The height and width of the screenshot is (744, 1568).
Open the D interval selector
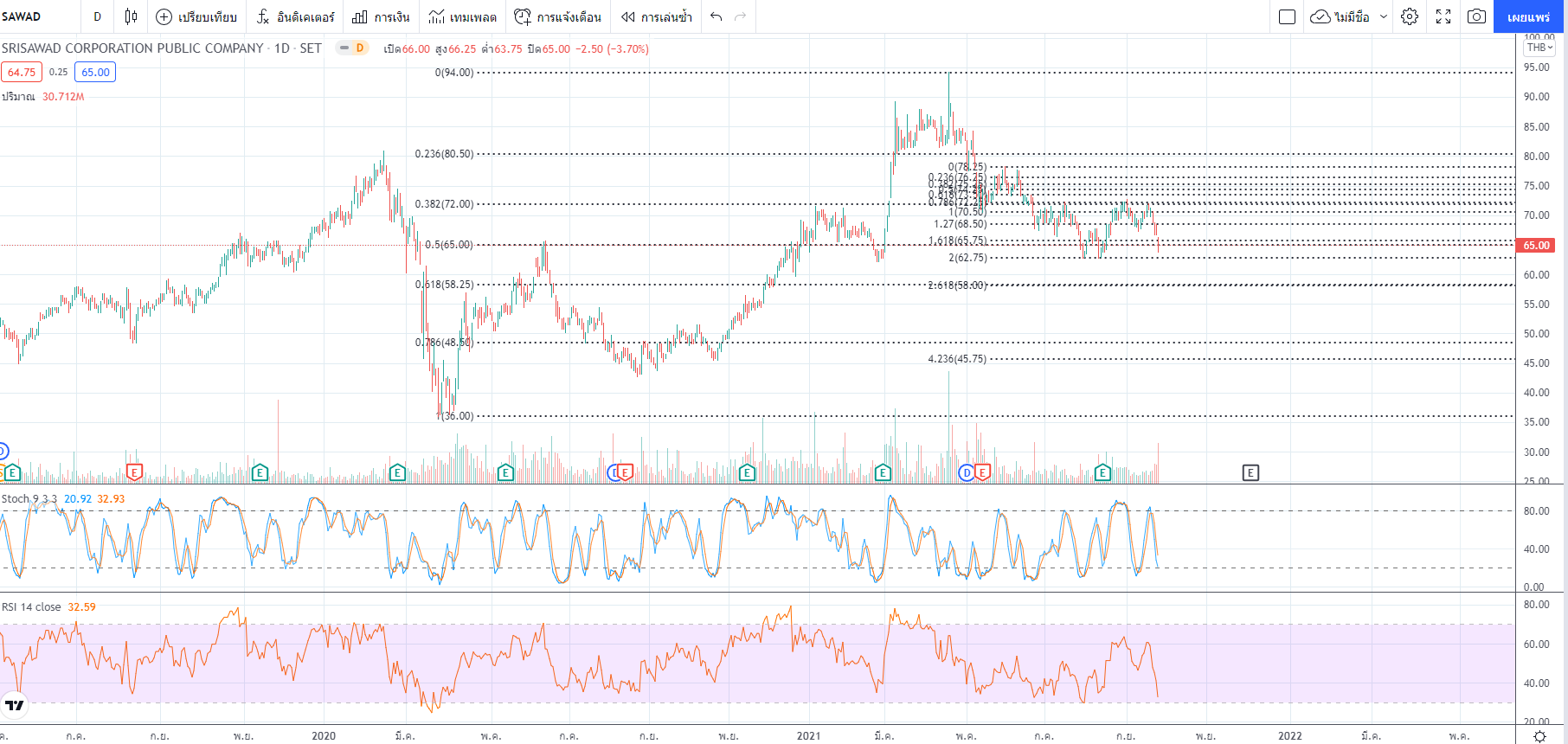(x=97, y=16)
